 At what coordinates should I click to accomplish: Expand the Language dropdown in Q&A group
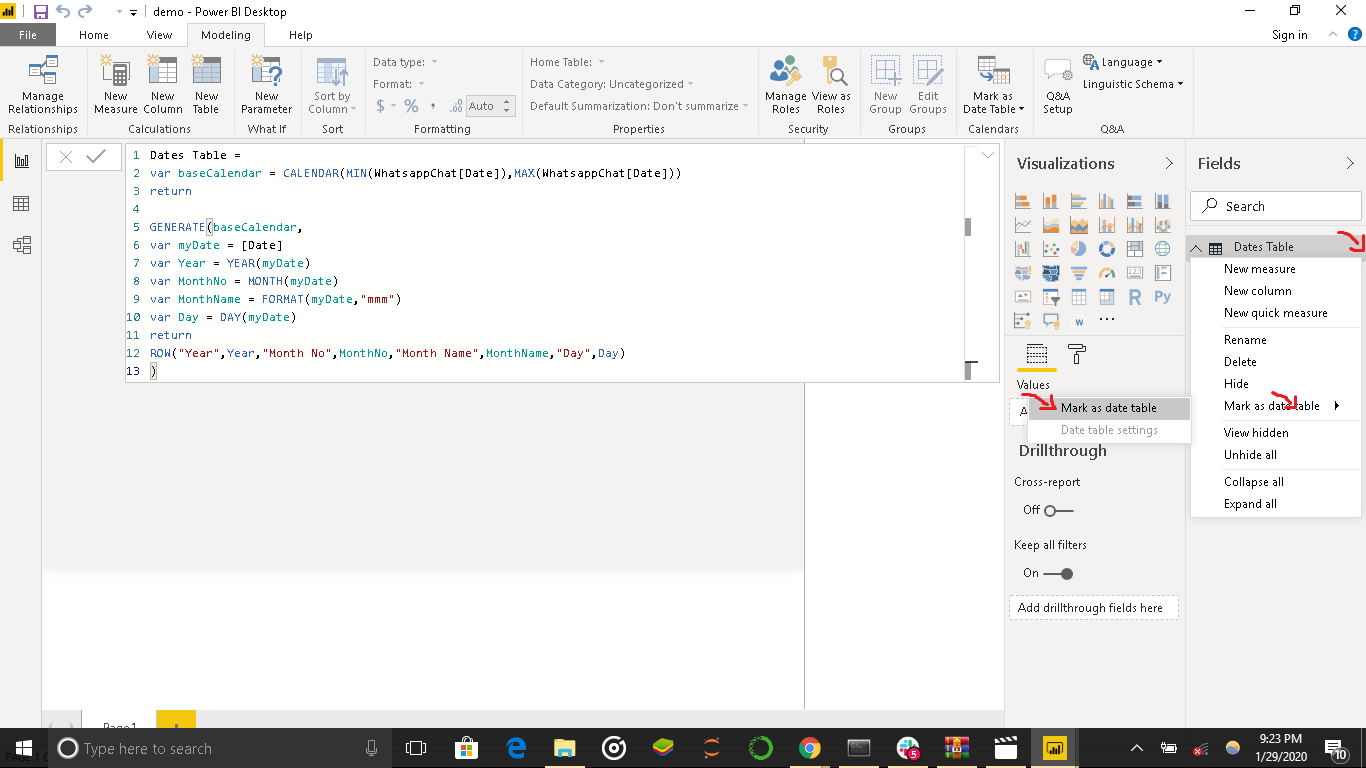point(1126,62)
